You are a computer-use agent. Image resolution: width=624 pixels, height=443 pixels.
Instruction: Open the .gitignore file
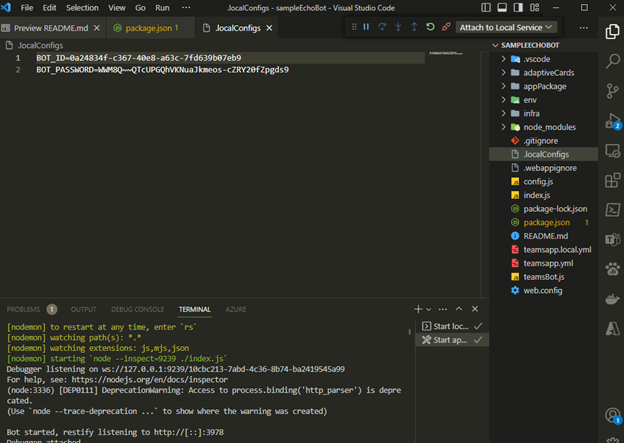tap(544, 141)
